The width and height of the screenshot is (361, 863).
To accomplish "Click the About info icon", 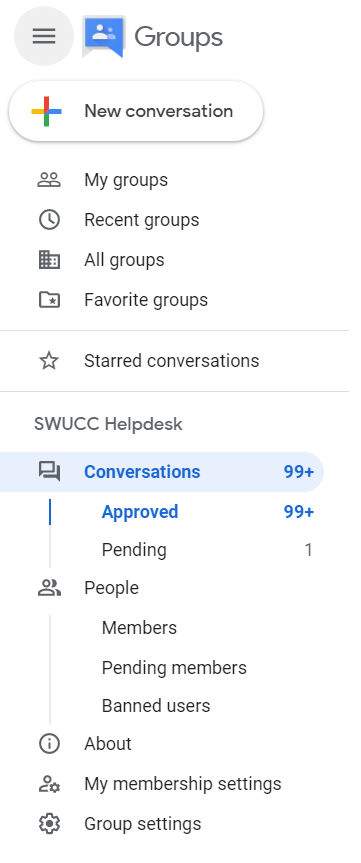I will [49, 744].
